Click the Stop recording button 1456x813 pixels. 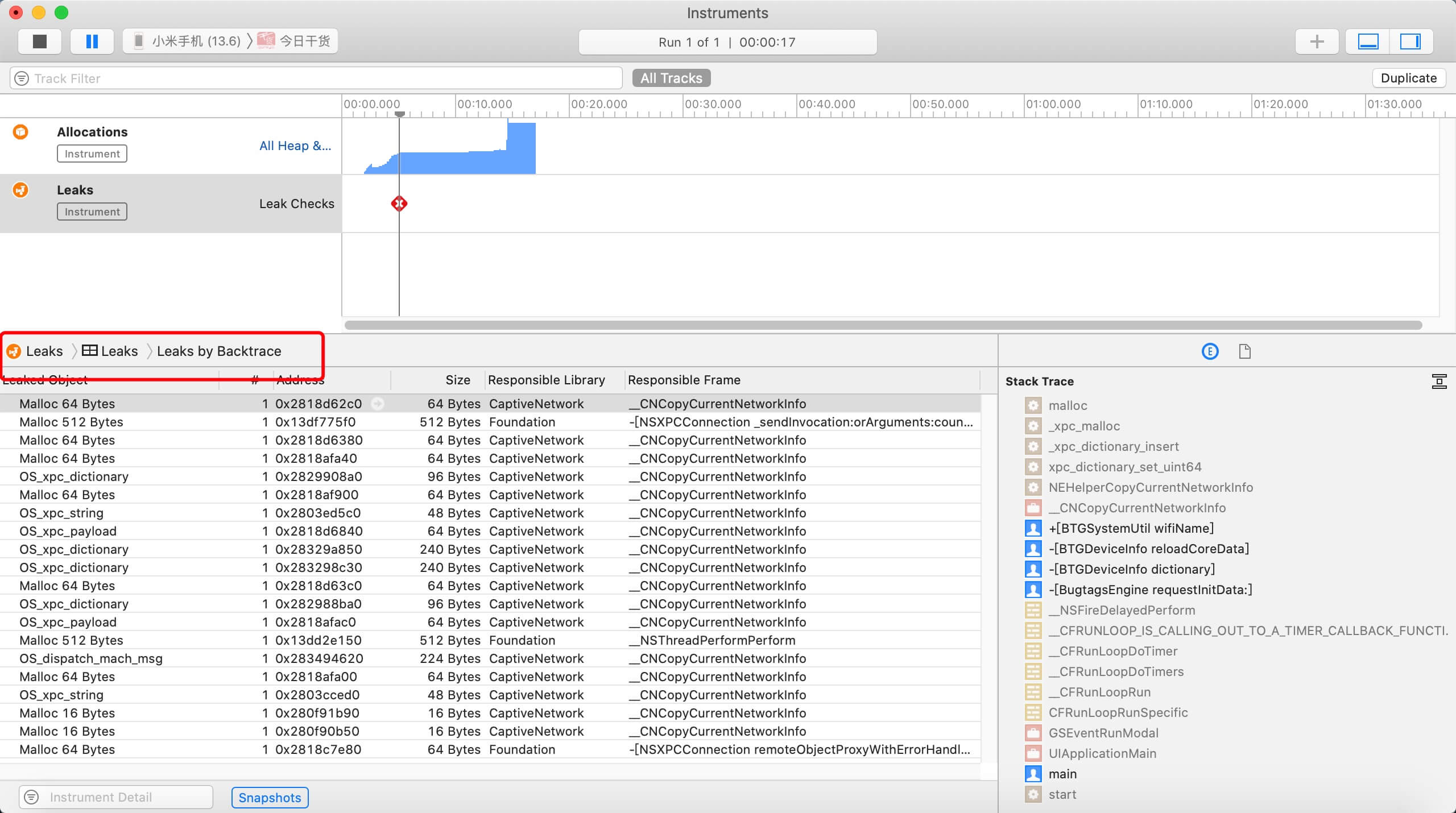point(39,41)
